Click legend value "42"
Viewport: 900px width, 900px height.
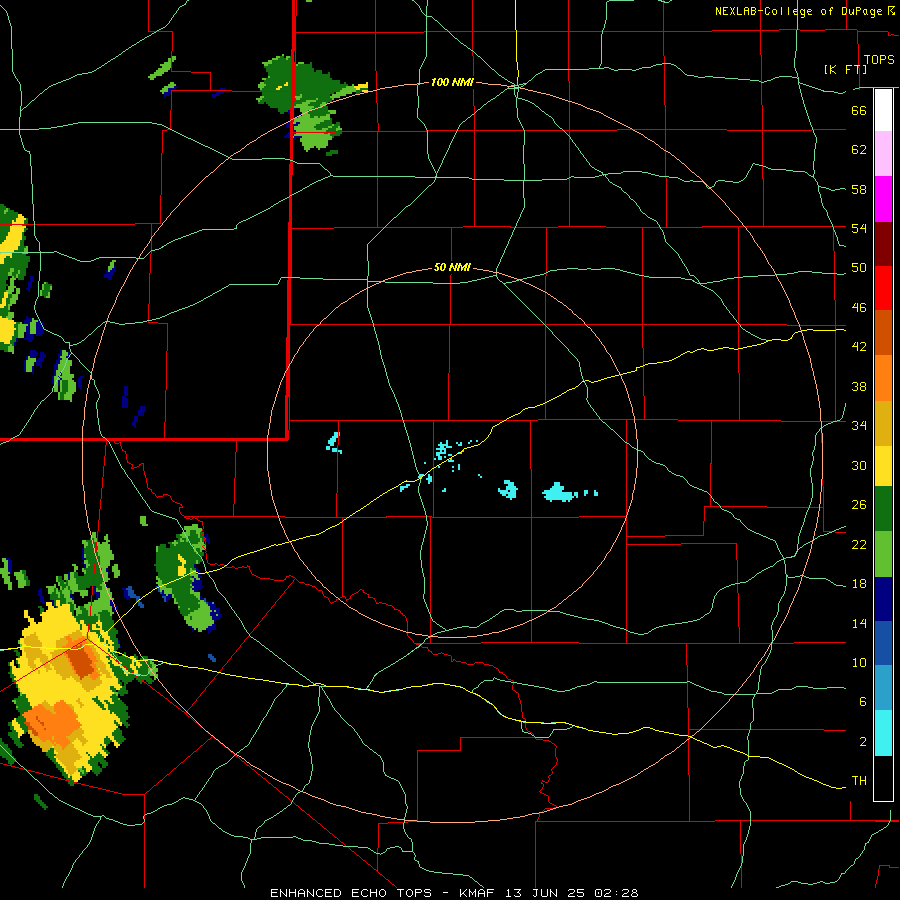click(859, 347)
